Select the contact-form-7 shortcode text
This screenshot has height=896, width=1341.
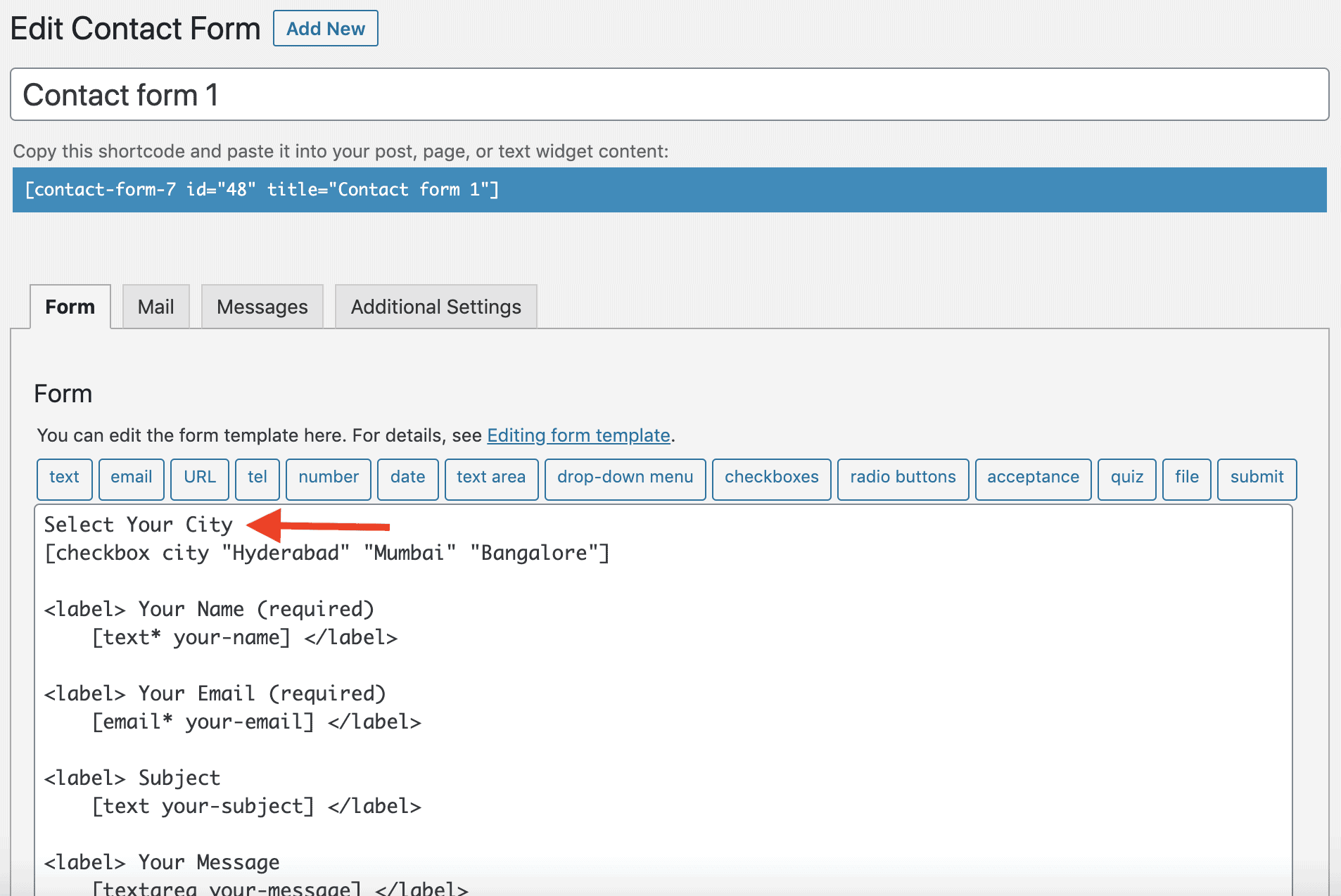coord(262,190)
